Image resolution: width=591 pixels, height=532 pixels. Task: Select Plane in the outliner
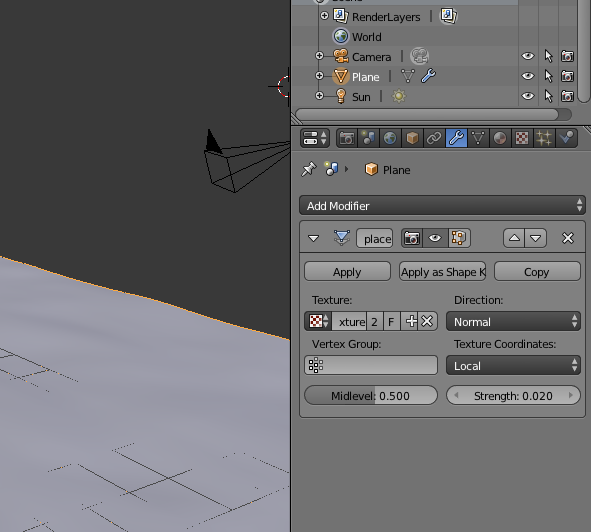pyautogui.click(x=366, y=77)
